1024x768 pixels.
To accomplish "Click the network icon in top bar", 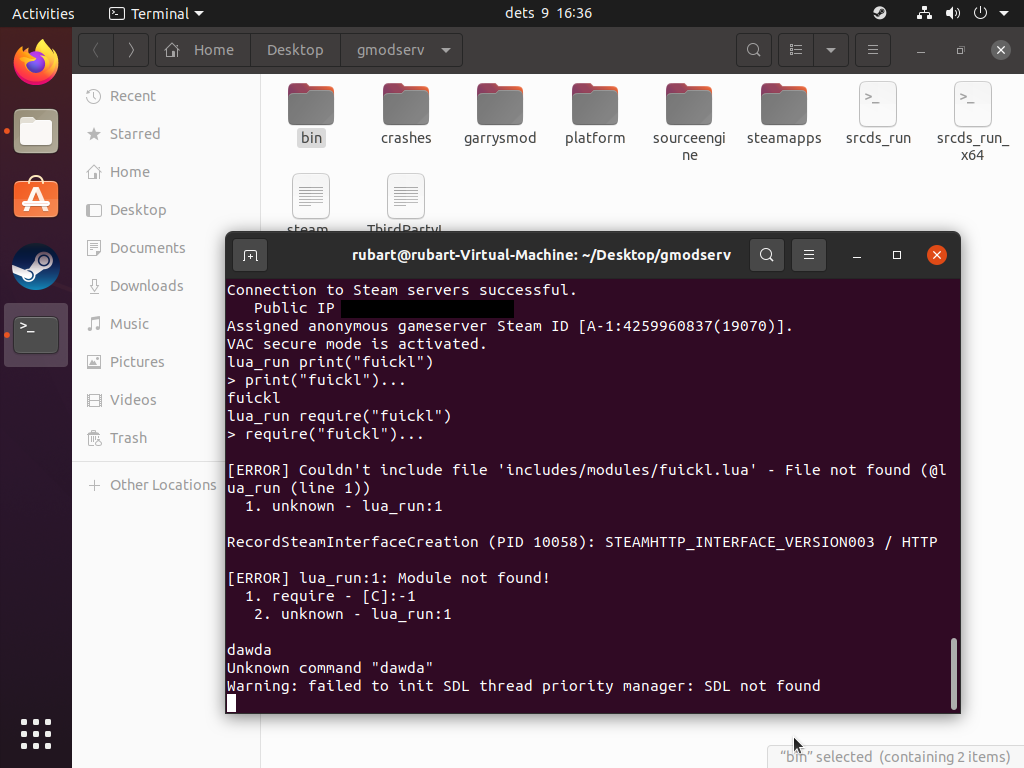I will click(924, 13).
